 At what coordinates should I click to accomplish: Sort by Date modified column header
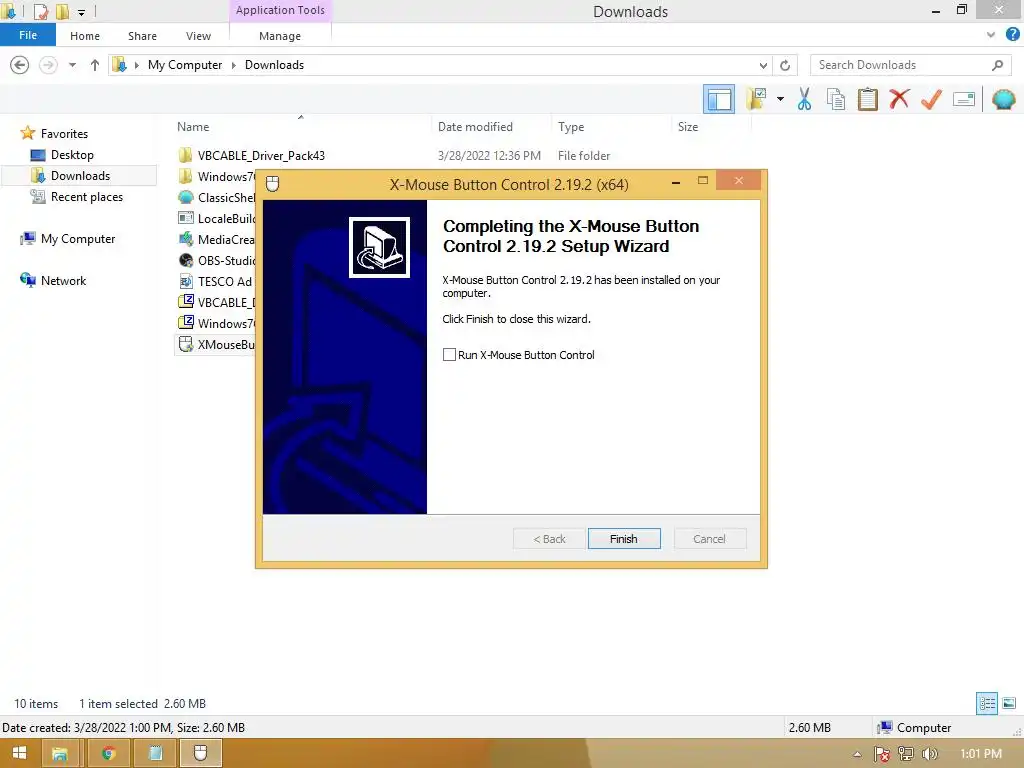click(x=475, y=127)
